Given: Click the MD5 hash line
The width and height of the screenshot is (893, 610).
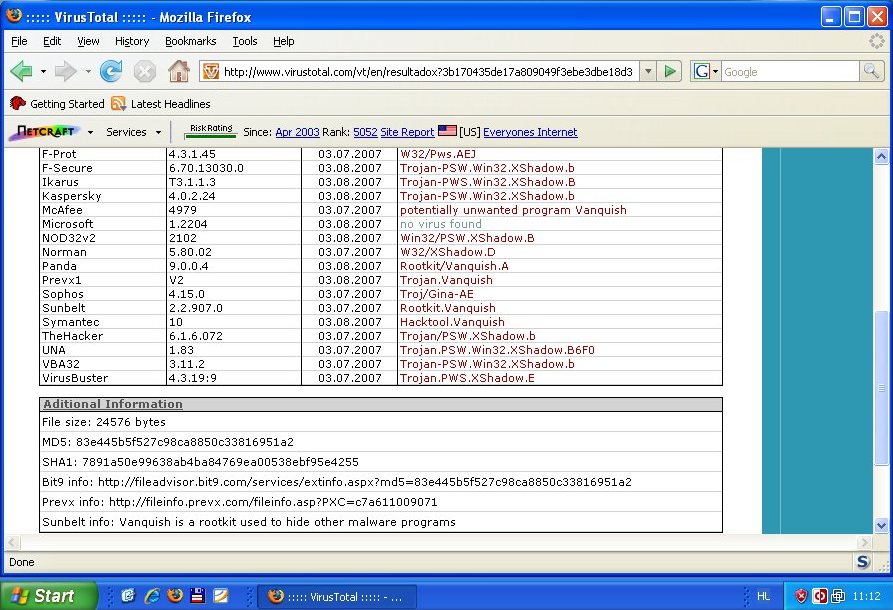Looking at the screenshot, I should click(168, 442).
